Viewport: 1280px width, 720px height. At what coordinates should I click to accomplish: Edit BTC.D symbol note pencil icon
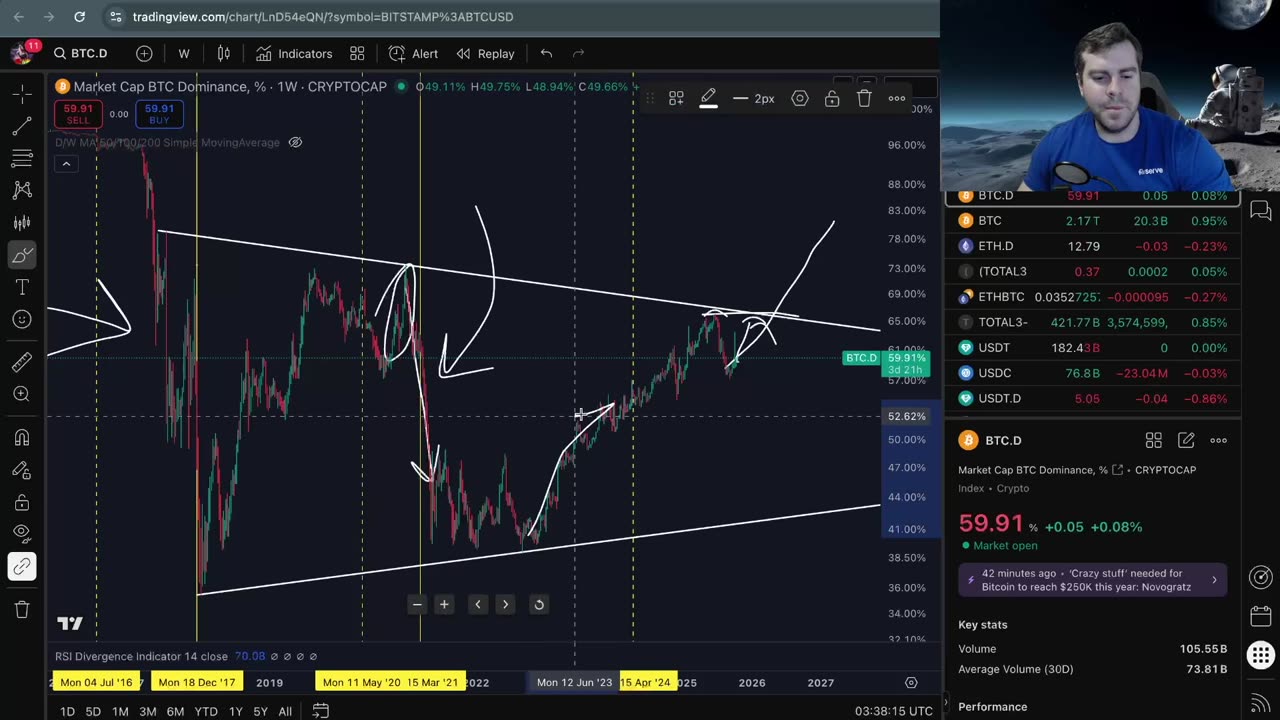coord(1186,440)
